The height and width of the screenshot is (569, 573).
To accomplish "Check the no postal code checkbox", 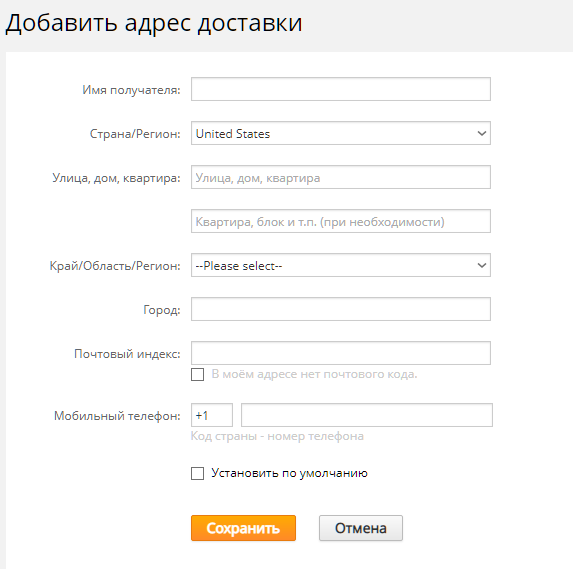I will 197,374.
